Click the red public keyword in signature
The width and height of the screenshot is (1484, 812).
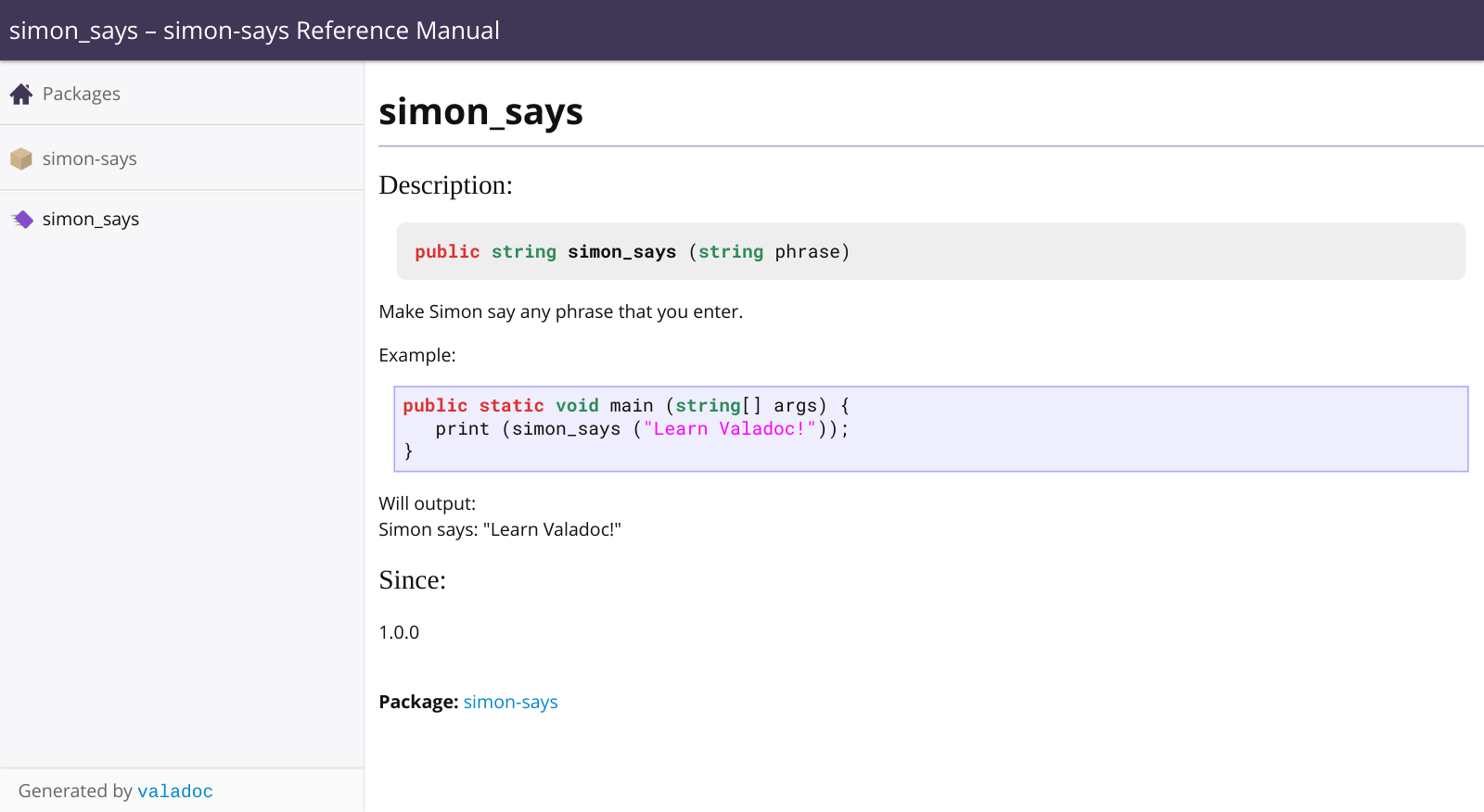[x=447, y=252]
